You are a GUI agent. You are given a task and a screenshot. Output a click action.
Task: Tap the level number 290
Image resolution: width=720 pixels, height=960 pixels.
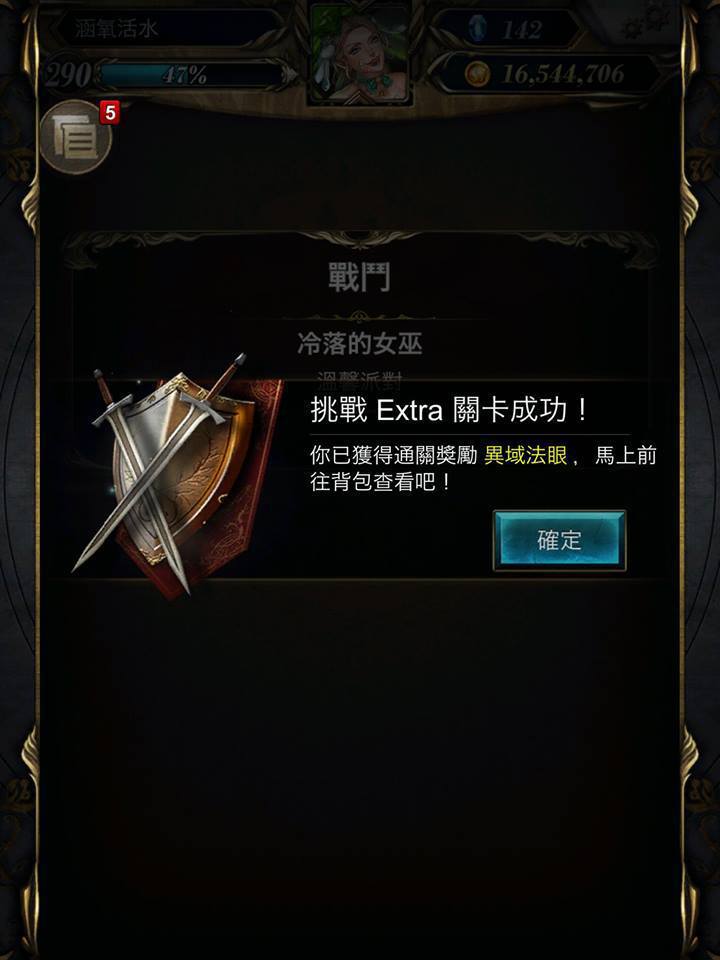click(69, 75)
